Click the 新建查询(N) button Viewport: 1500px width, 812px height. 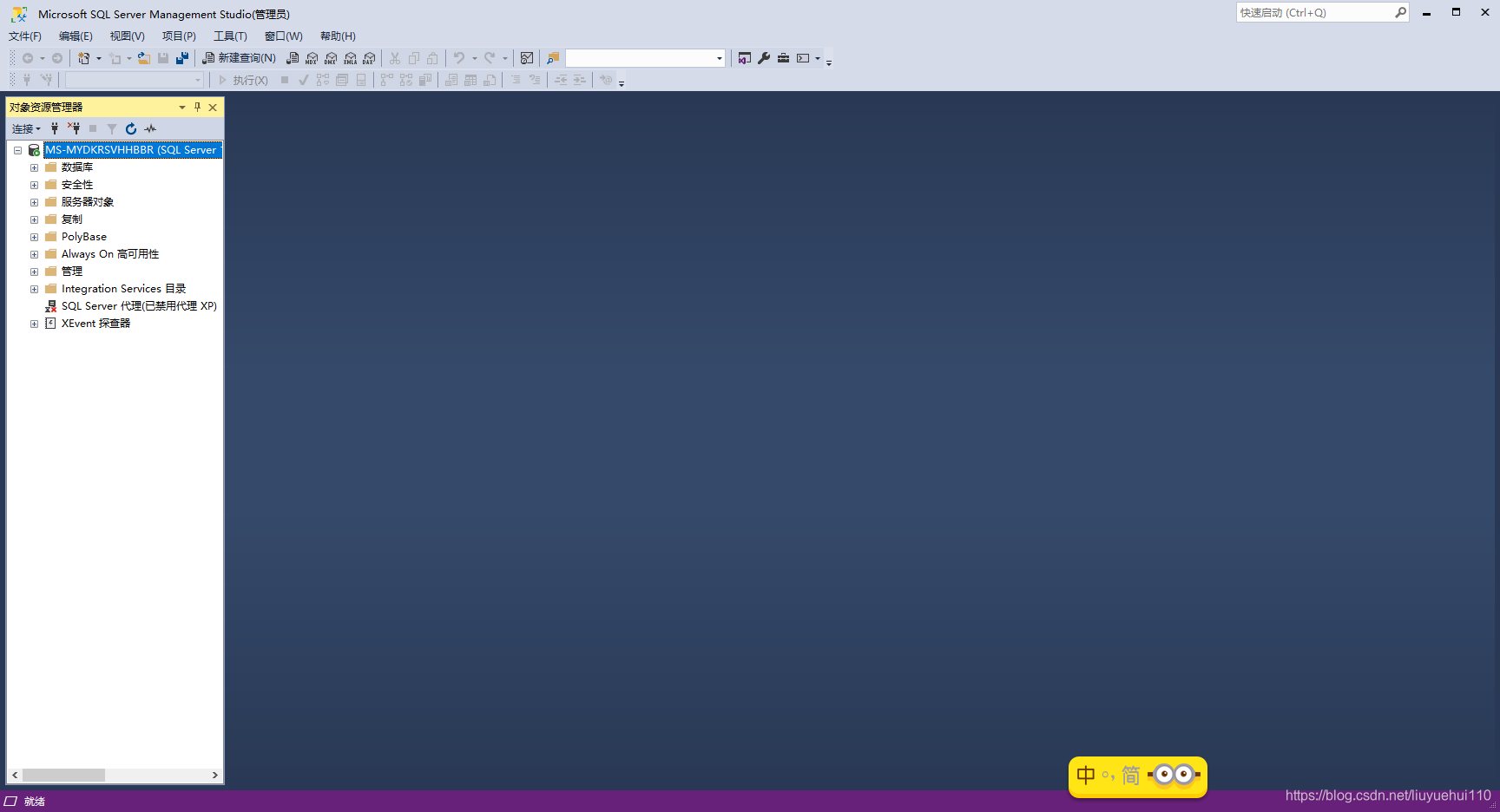(239, 58)
